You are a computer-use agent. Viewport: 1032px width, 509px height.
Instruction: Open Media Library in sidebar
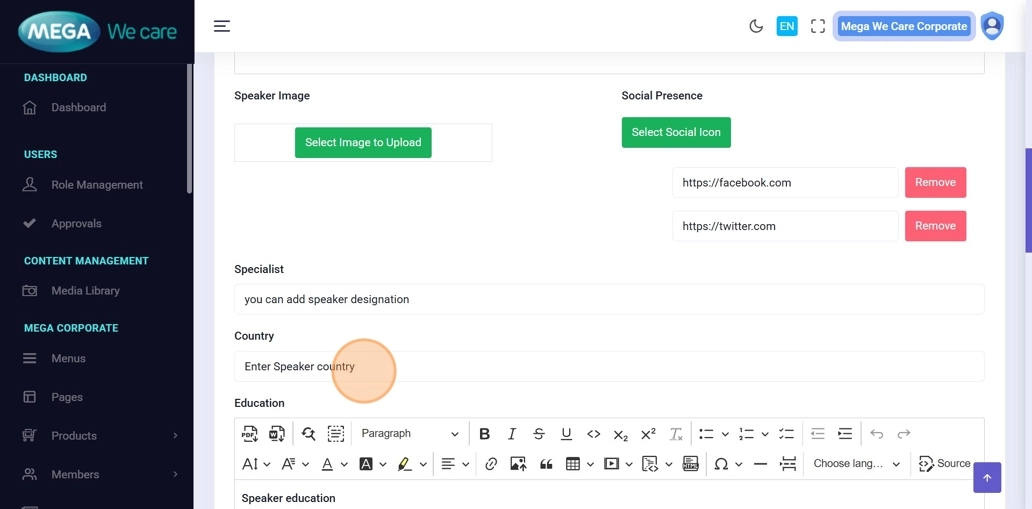coord(85,291)
